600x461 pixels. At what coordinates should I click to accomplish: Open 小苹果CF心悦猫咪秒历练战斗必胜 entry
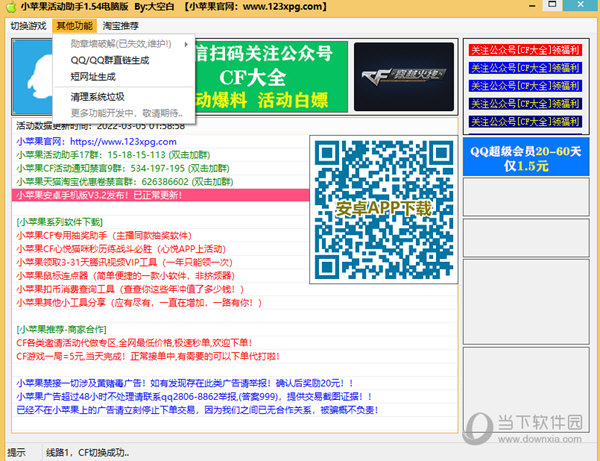coord(161,249)
